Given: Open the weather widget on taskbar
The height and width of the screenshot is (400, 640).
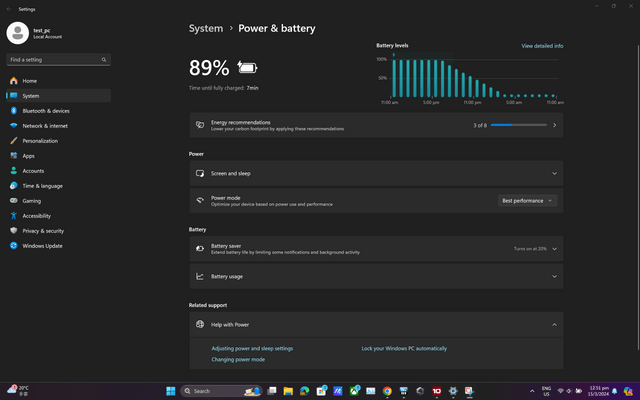Looking at the screenshot, I should click(18, 391).
